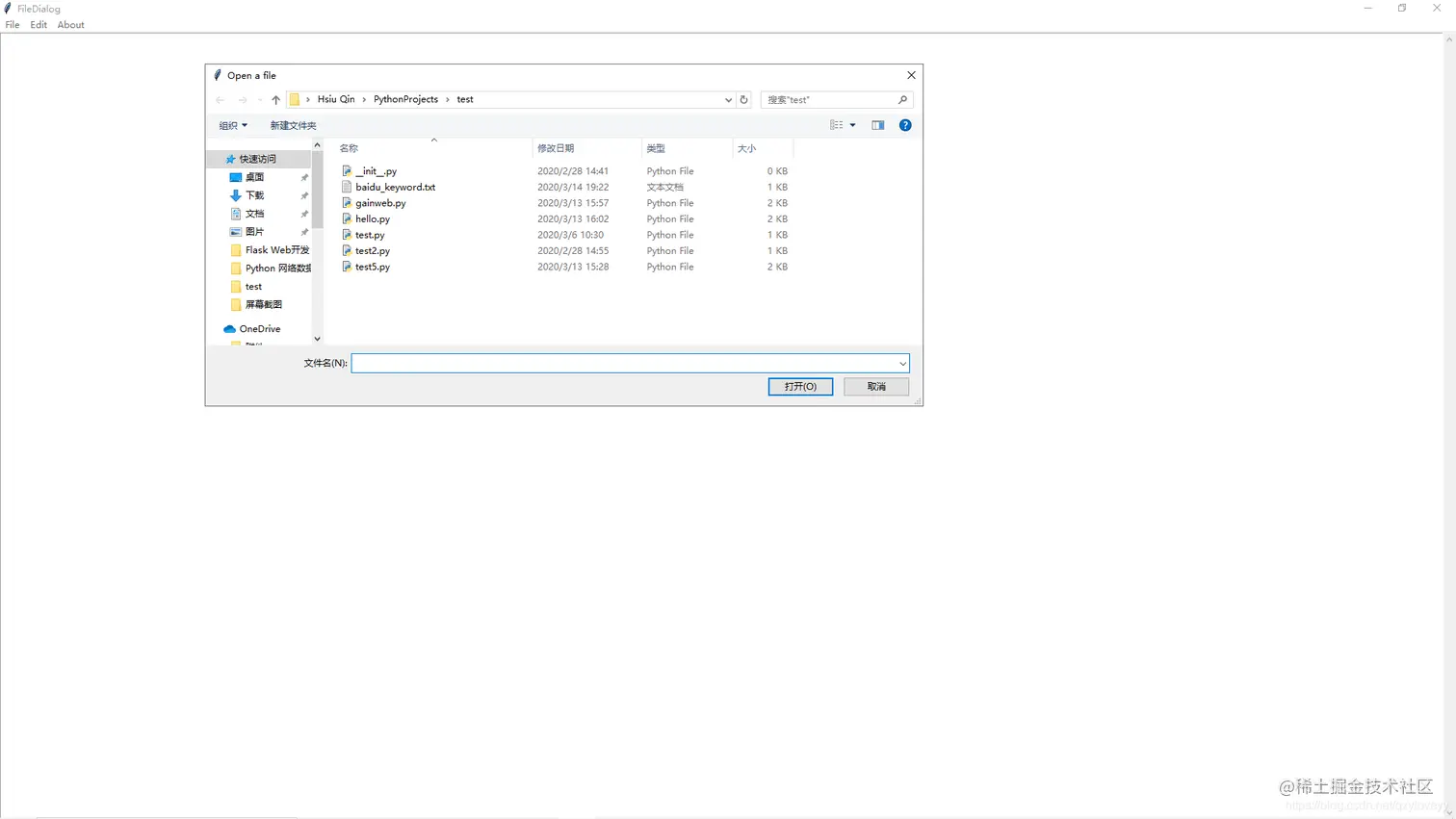Open the Edit menu
The image size is (1456, 819).
coord(39,25)
